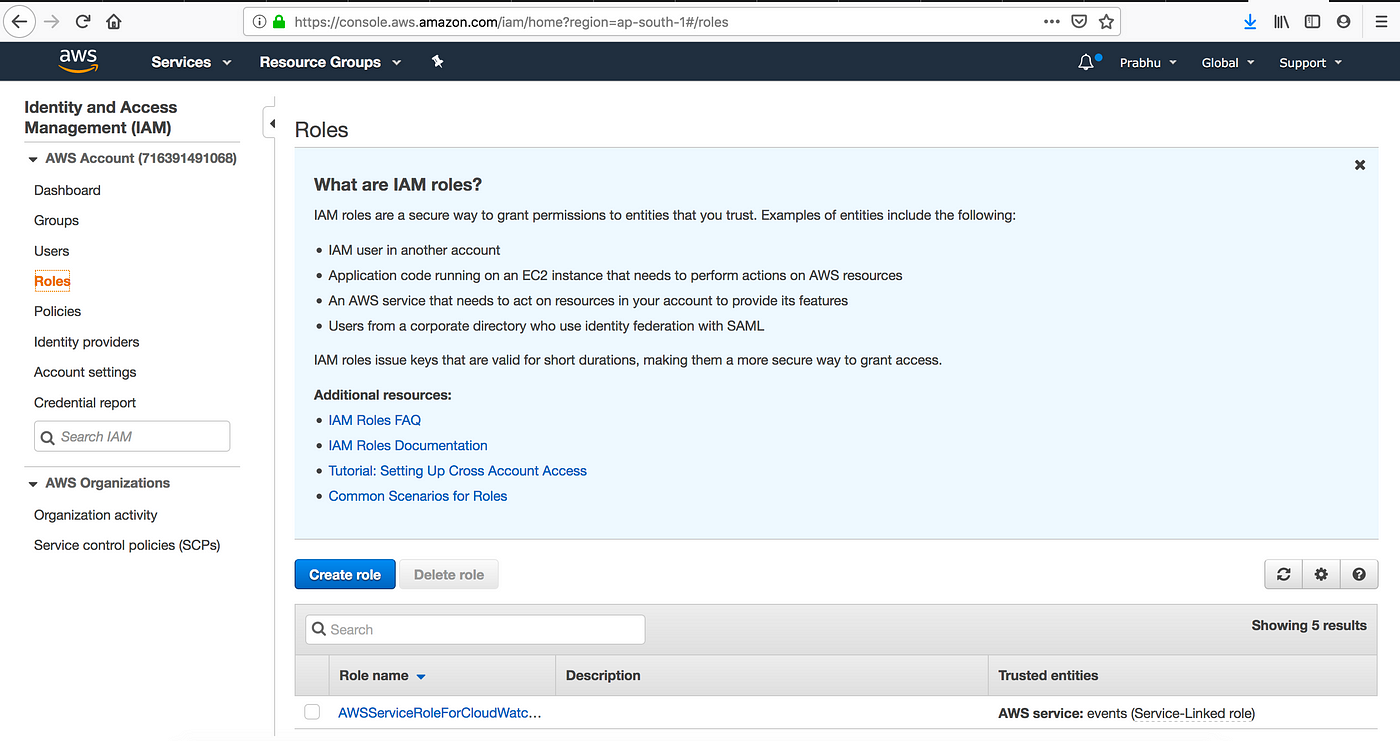The image size is (1400, 741).
Task: Go to the browser home icon
Action: coord(114,21)
